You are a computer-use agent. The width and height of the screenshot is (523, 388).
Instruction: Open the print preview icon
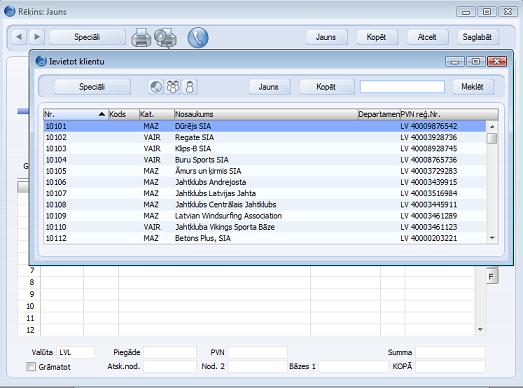pos(165,38)
